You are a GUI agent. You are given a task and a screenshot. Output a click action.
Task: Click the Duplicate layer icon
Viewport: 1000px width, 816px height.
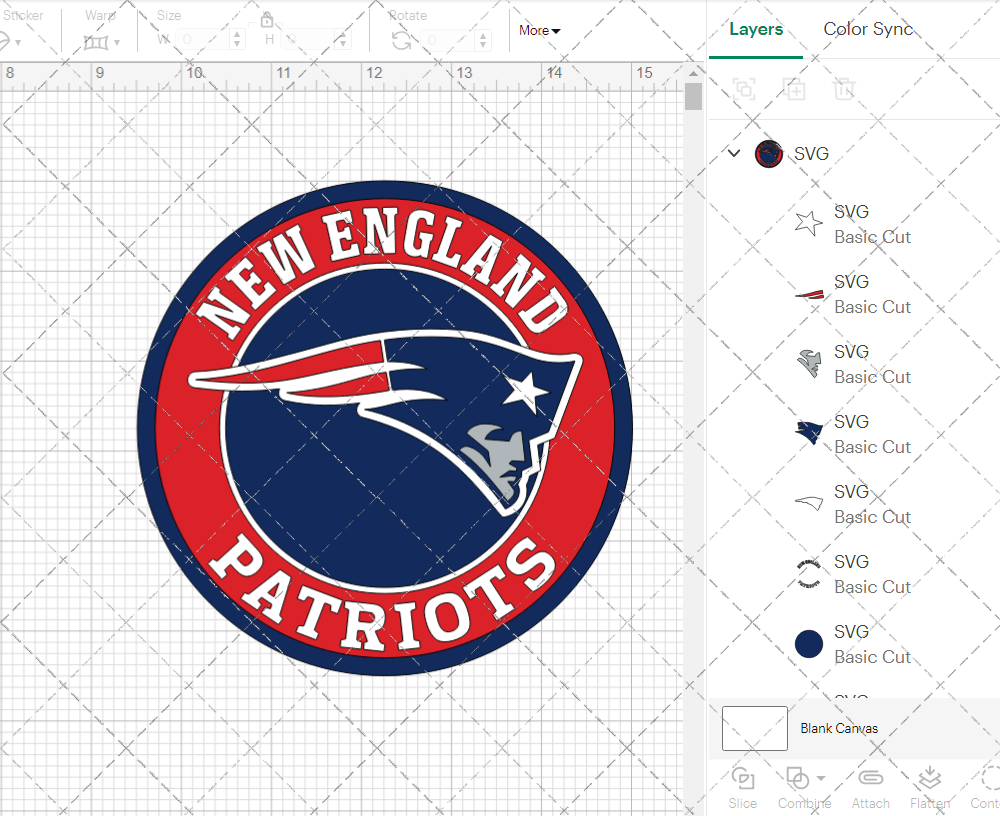[794, 89]
